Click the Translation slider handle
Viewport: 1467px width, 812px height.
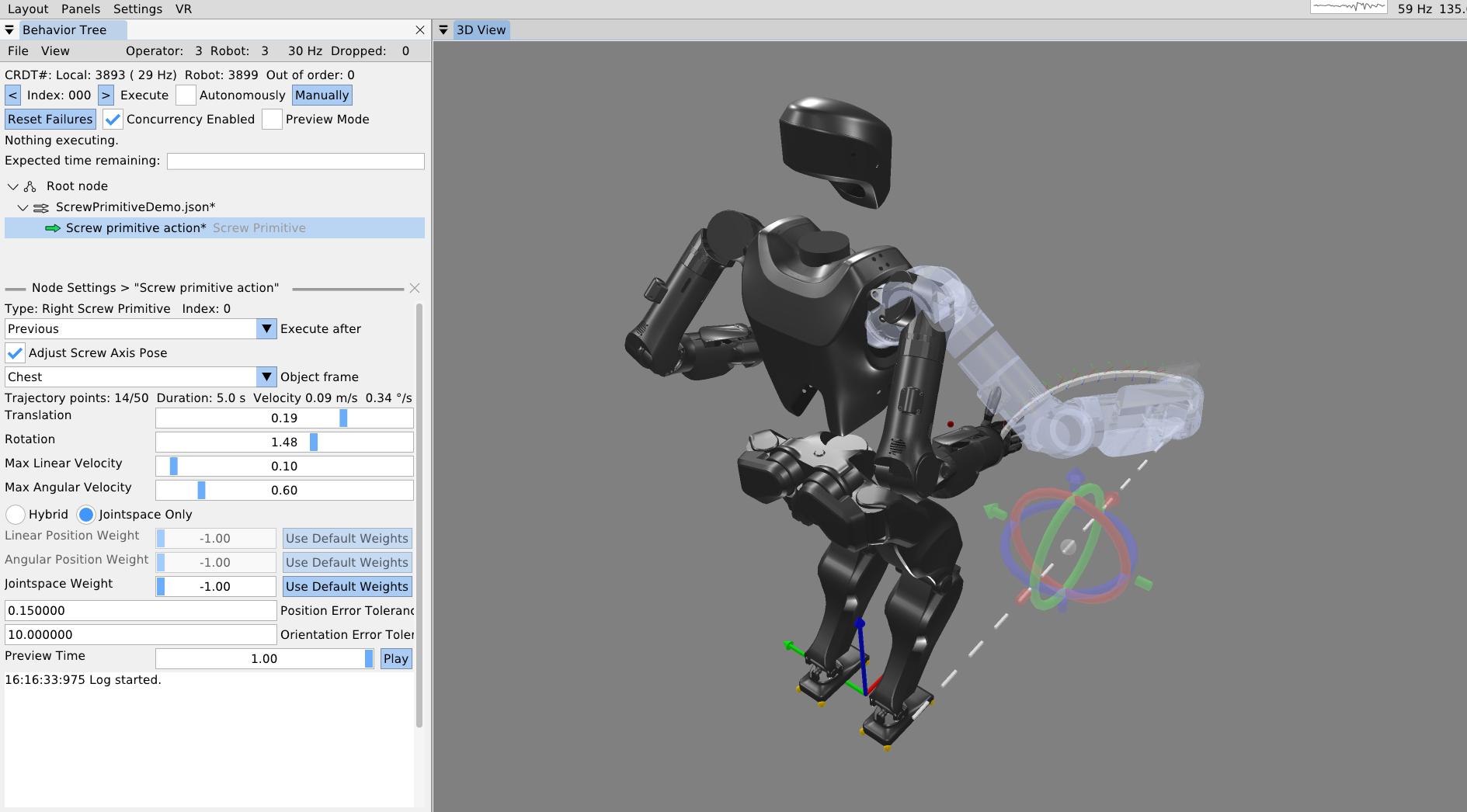343,418
